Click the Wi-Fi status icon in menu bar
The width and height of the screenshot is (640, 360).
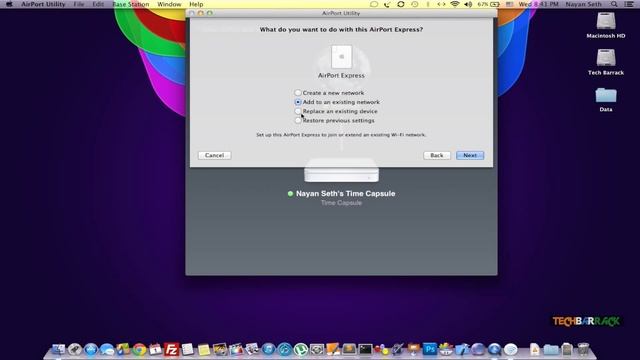click(455, 4)
